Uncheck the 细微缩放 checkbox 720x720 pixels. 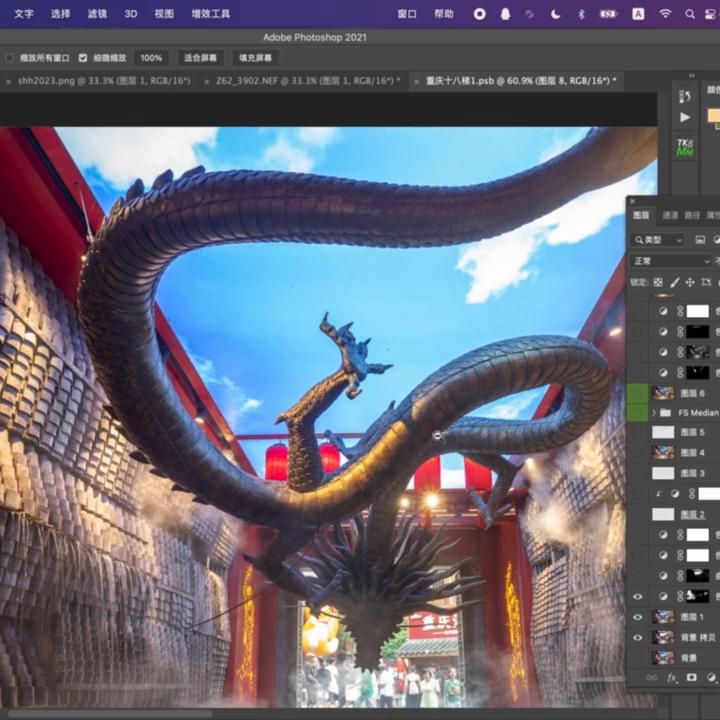click(x=83, y=58)
